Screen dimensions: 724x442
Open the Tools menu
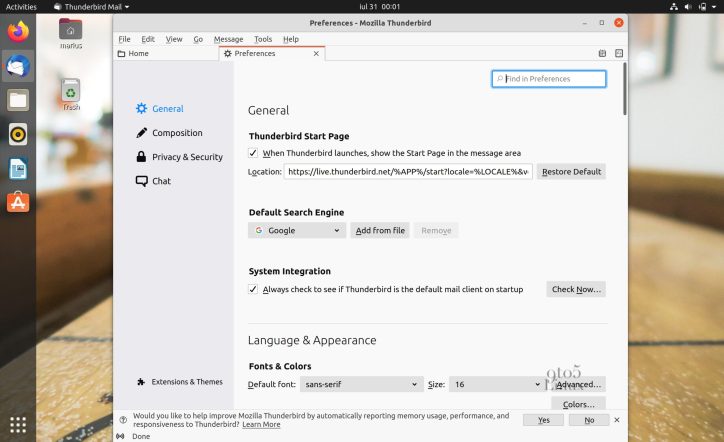pos(263,39)
